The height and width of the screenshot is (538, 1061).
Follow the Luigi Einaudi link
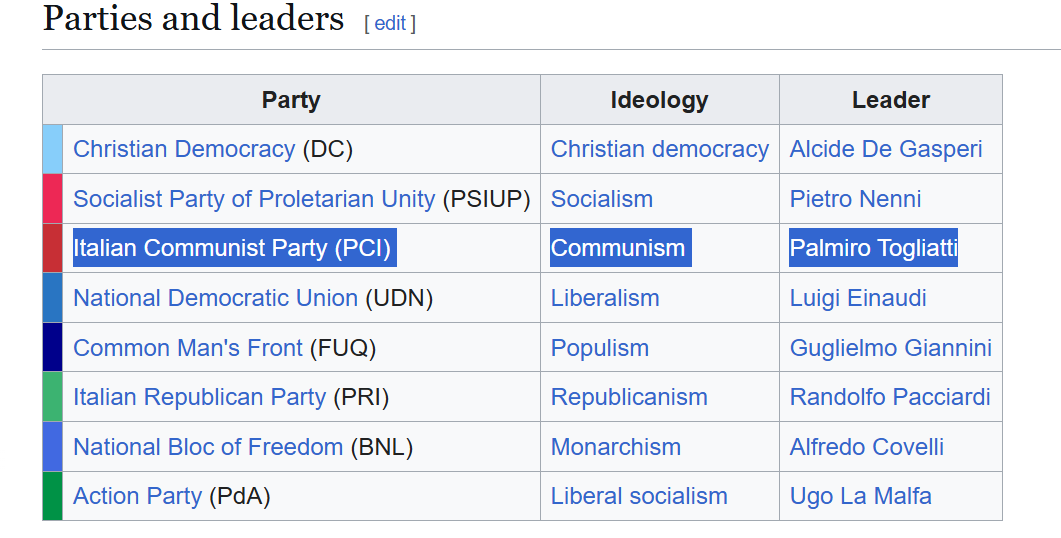click(x=858, y=298)
